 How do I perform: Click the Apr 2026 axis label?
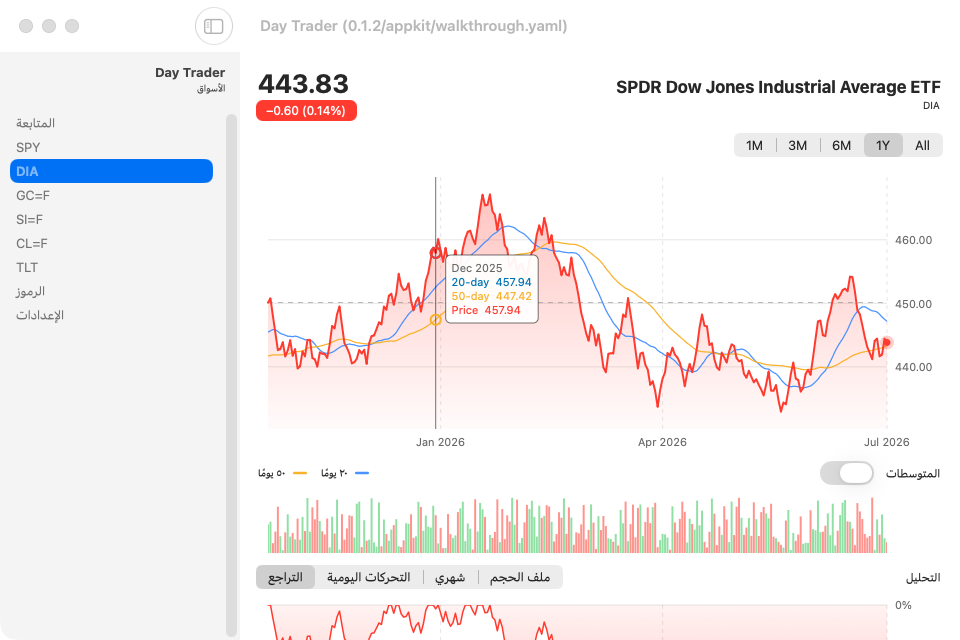662,442
